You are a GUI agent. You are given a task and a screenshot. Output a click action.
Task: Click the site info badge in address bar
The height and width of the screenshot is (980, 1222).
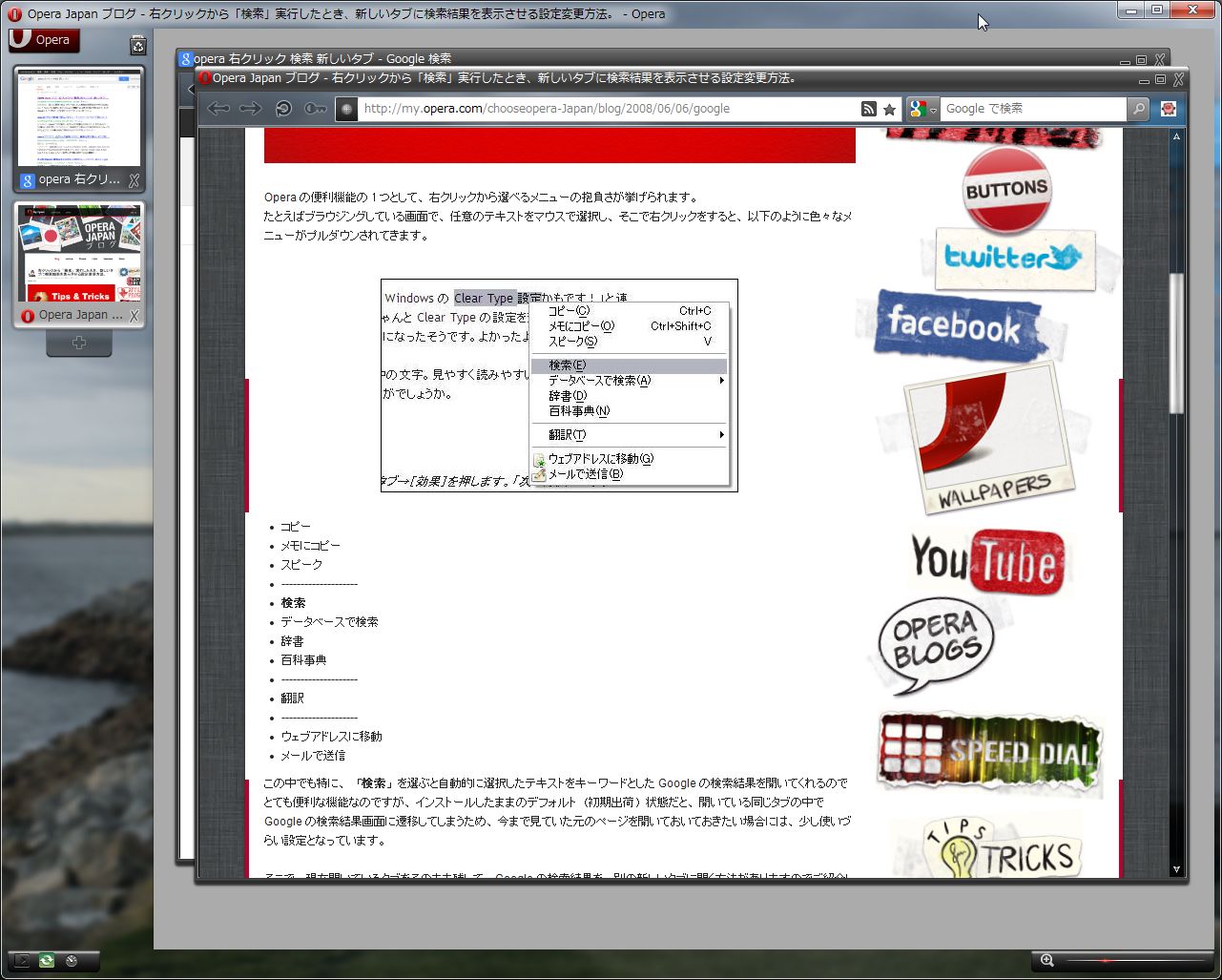[346, 109]
